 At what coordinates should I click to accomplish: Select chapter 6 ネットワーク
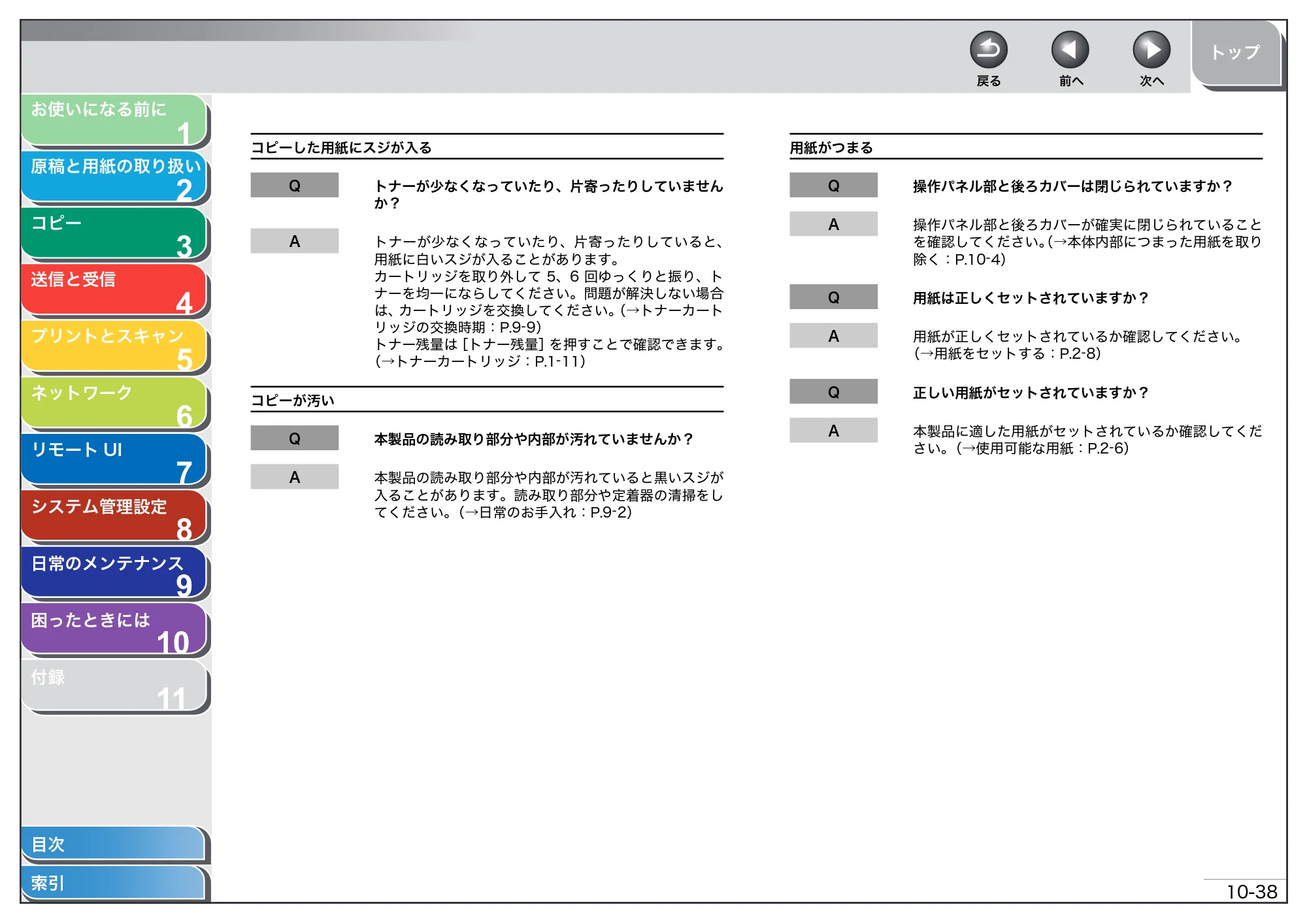point(114,403)
